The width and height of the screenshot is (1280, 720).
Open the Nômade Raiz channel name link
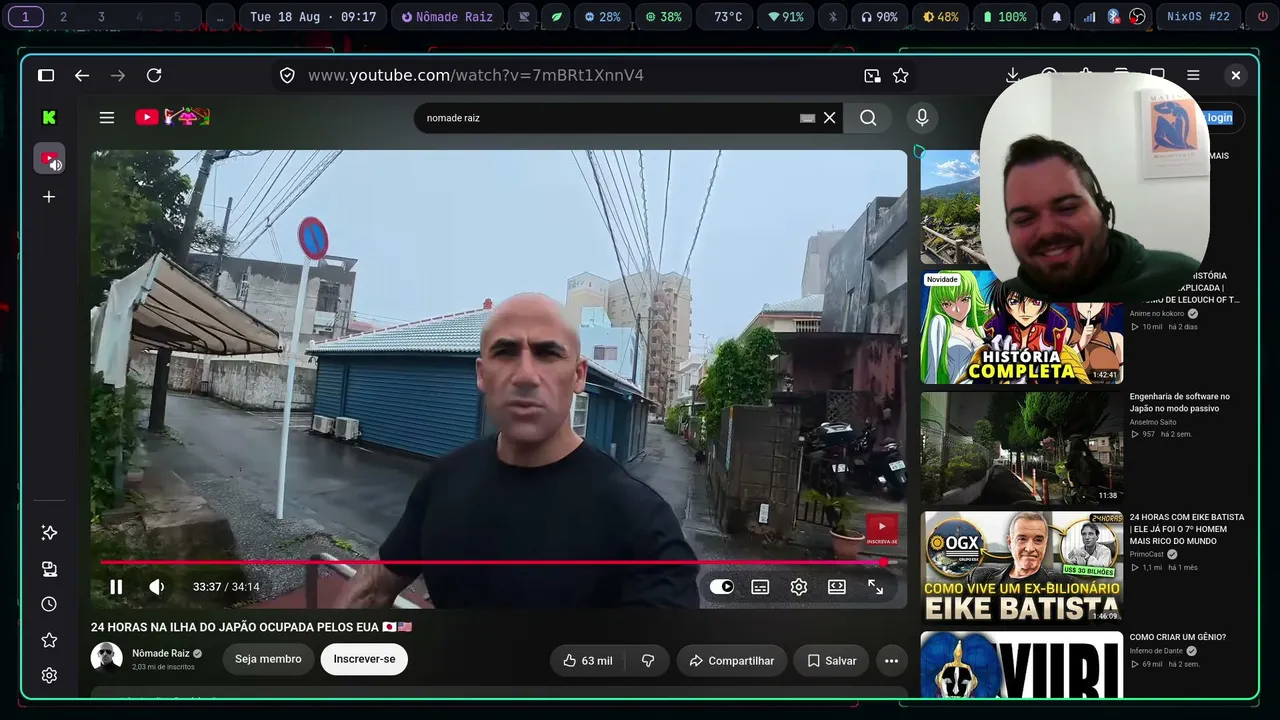[161, 653]
